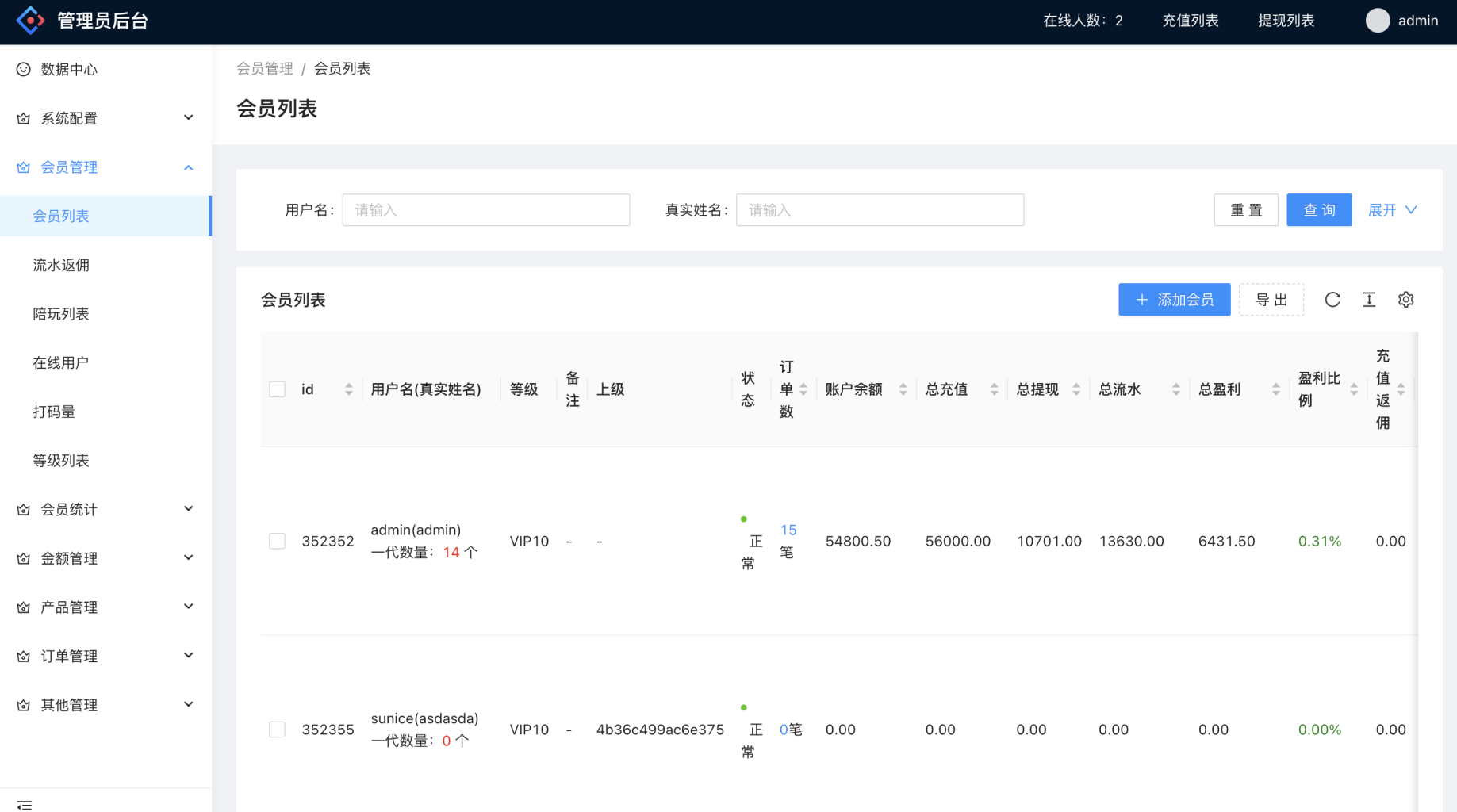Click the 查询 search button
This screenshot has height=812, width=1457.
pos(1318,209)
